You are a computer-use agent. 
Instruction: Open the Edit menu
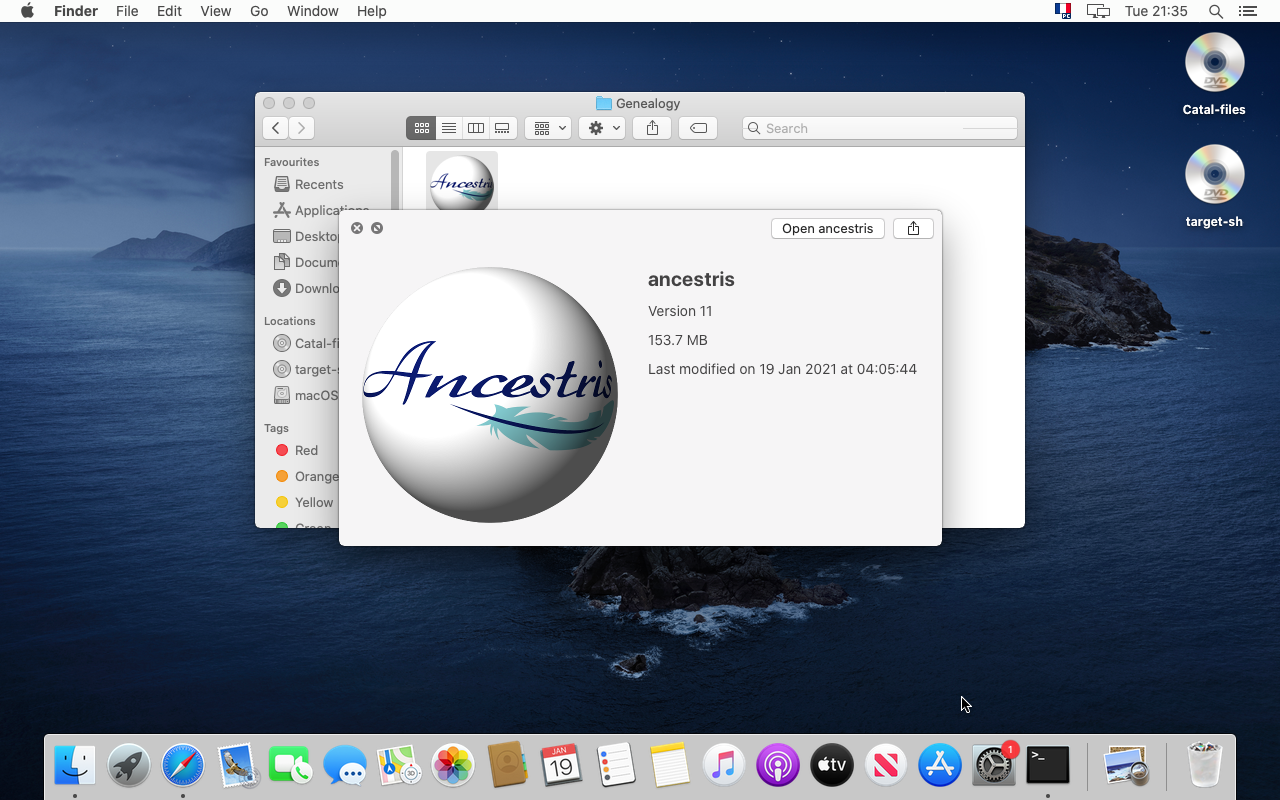coord(169,11)
